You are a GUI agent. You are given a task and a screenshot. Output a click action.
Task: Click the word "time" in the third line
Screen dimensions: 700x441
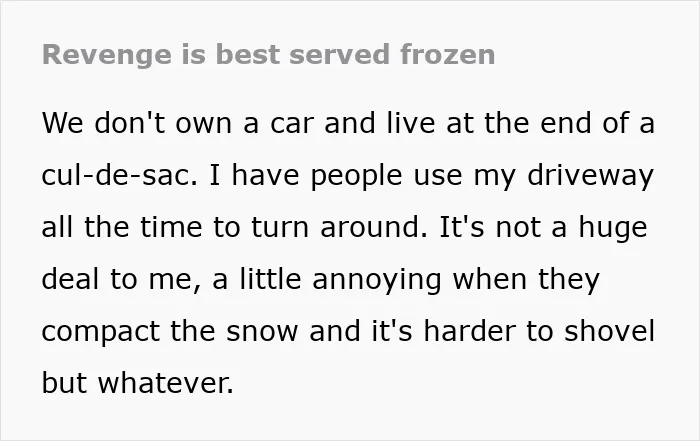[171, 228]
